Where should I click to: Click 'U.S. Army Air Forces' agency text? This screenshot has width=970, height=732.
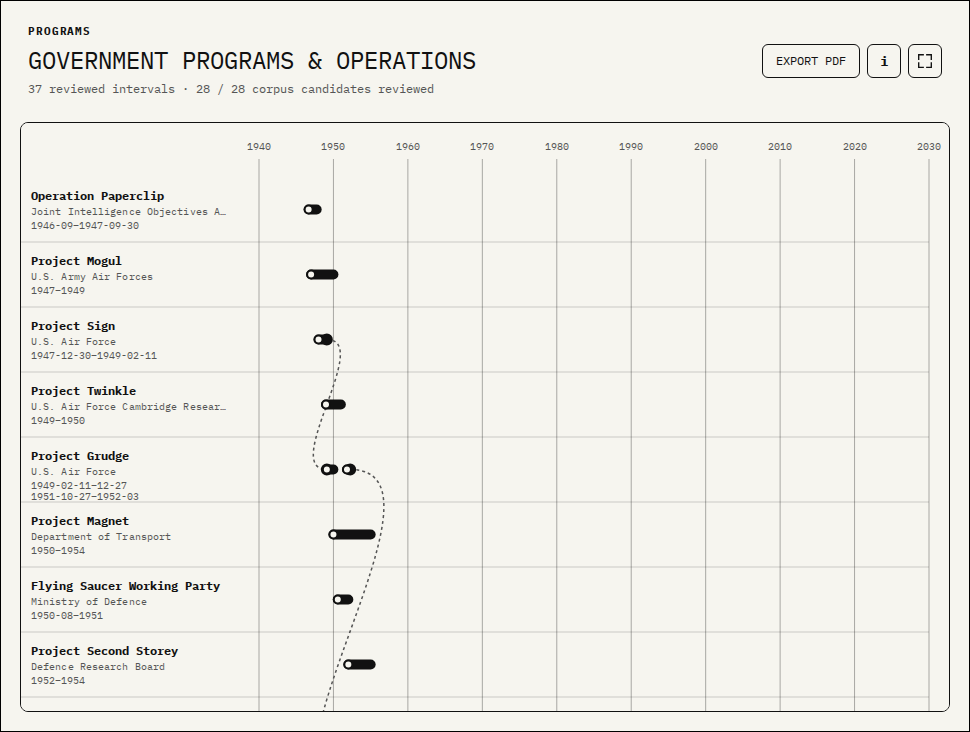click(x=92, y=277)
